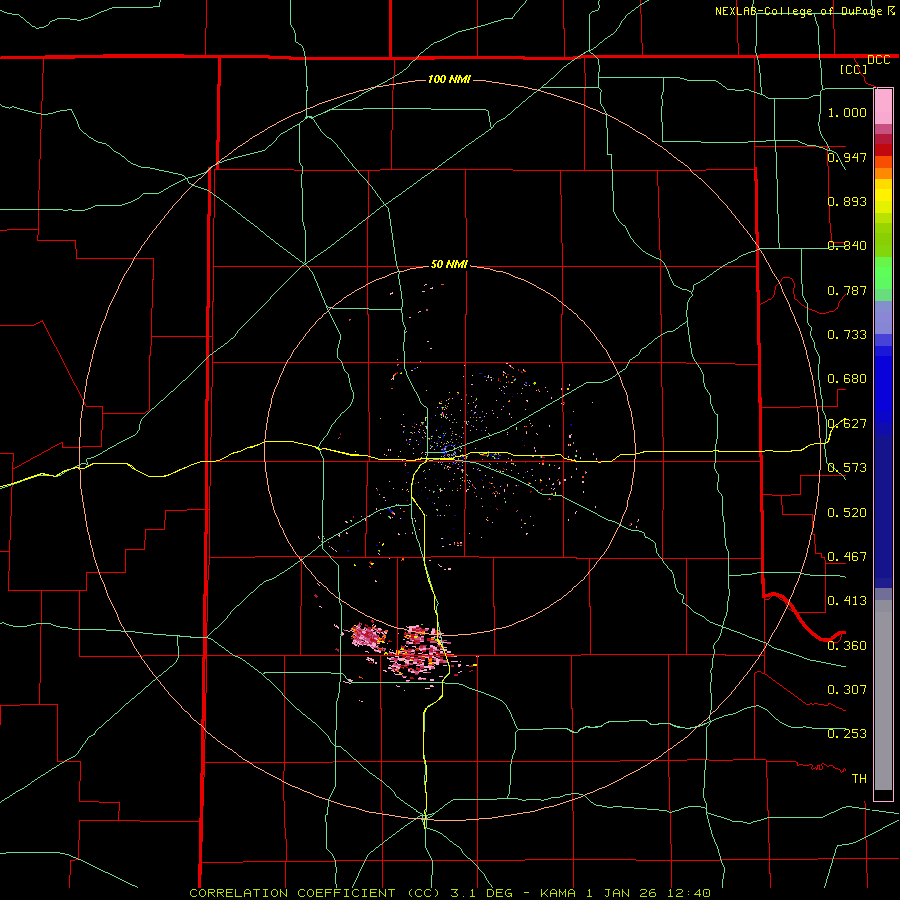The width and height of the screenshot is (900, 900).
Task: Select the 0.467 scale value
Action: click(x=847, y=557)
